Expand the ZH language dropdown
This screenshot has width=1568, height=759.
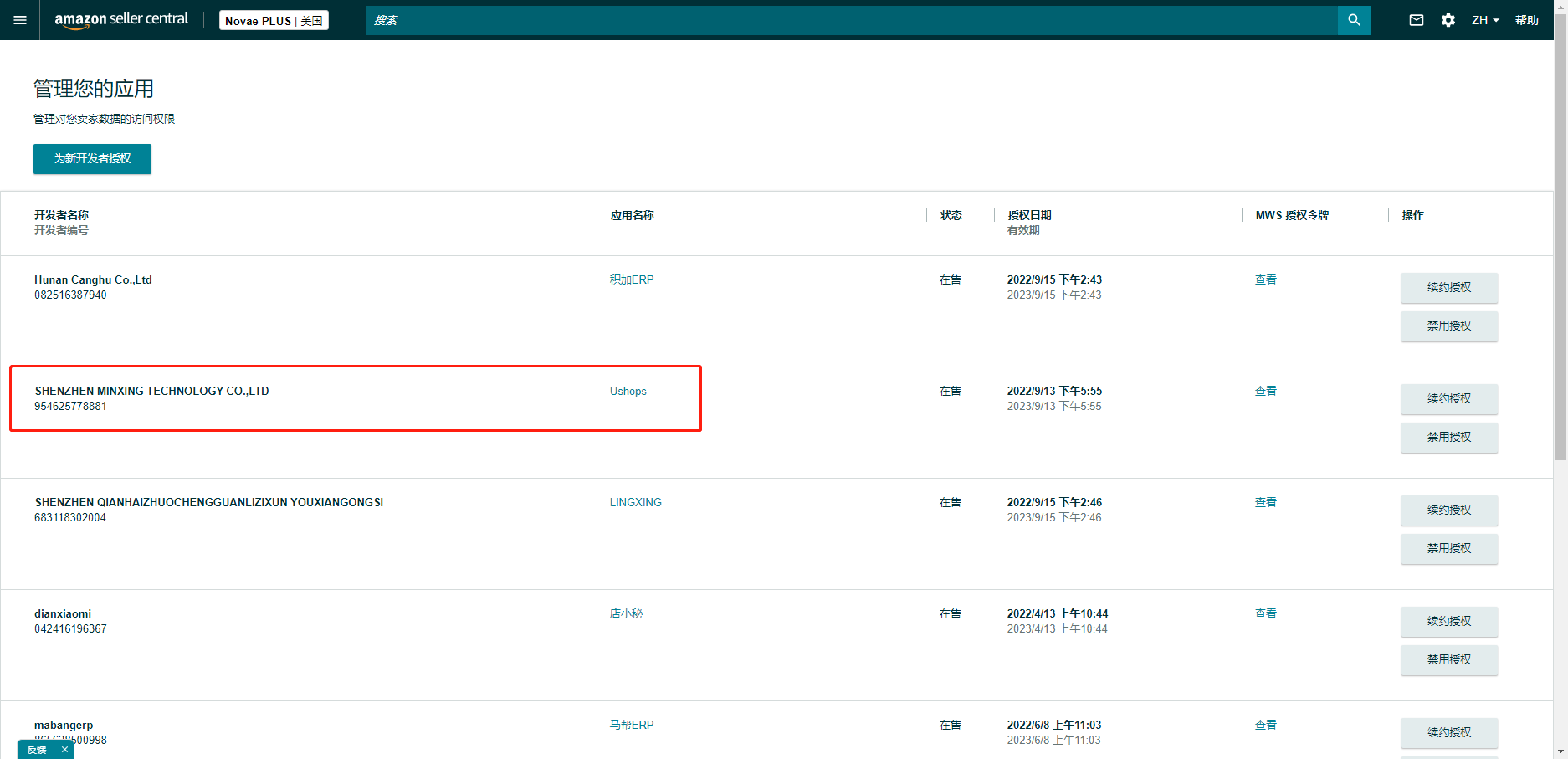point(1485,20)
